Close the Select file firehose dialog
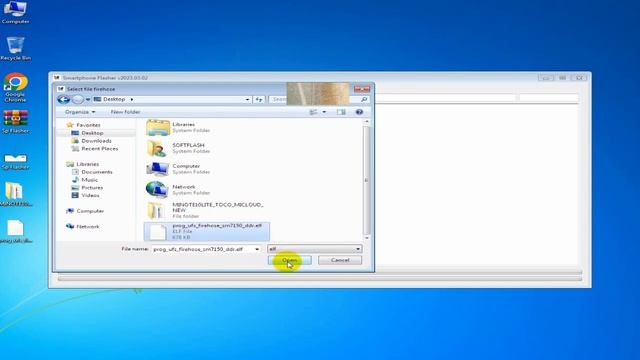This screenshot has height=360, width=640. pyautogui.click(x=362, y=89)
